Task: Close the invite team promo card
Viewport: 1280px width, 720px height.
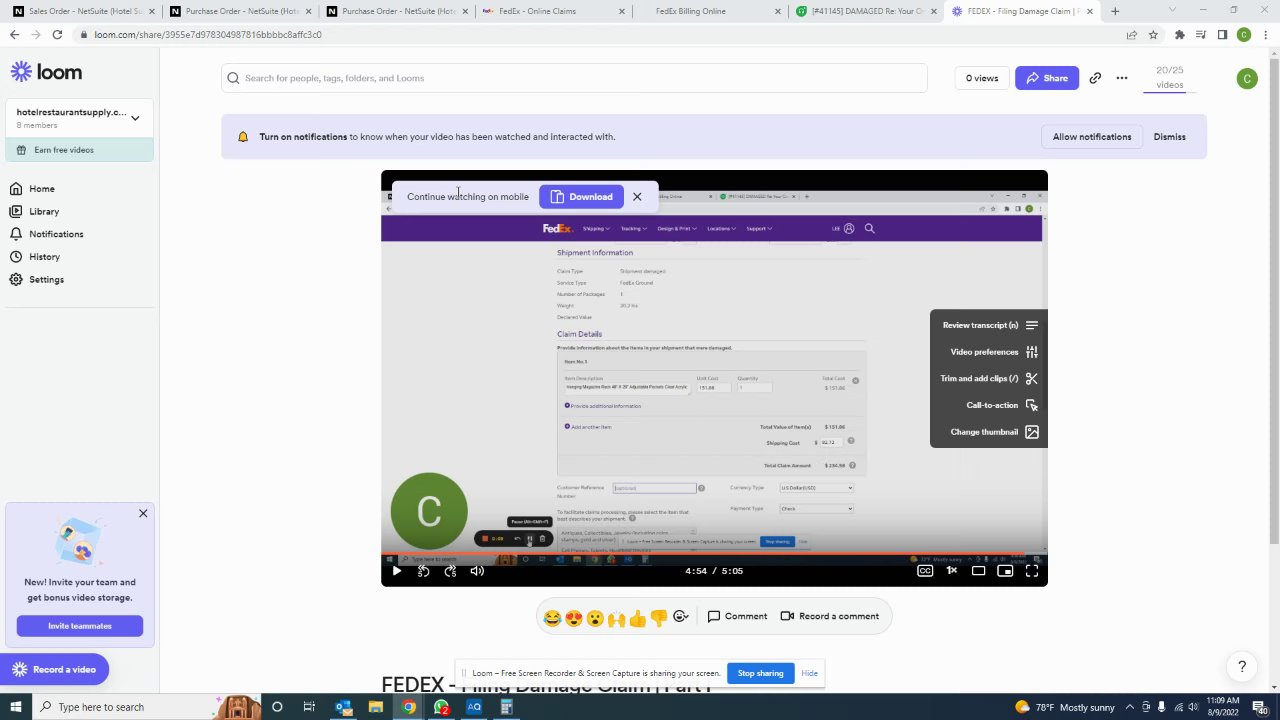Action: [x=143, y=513]
